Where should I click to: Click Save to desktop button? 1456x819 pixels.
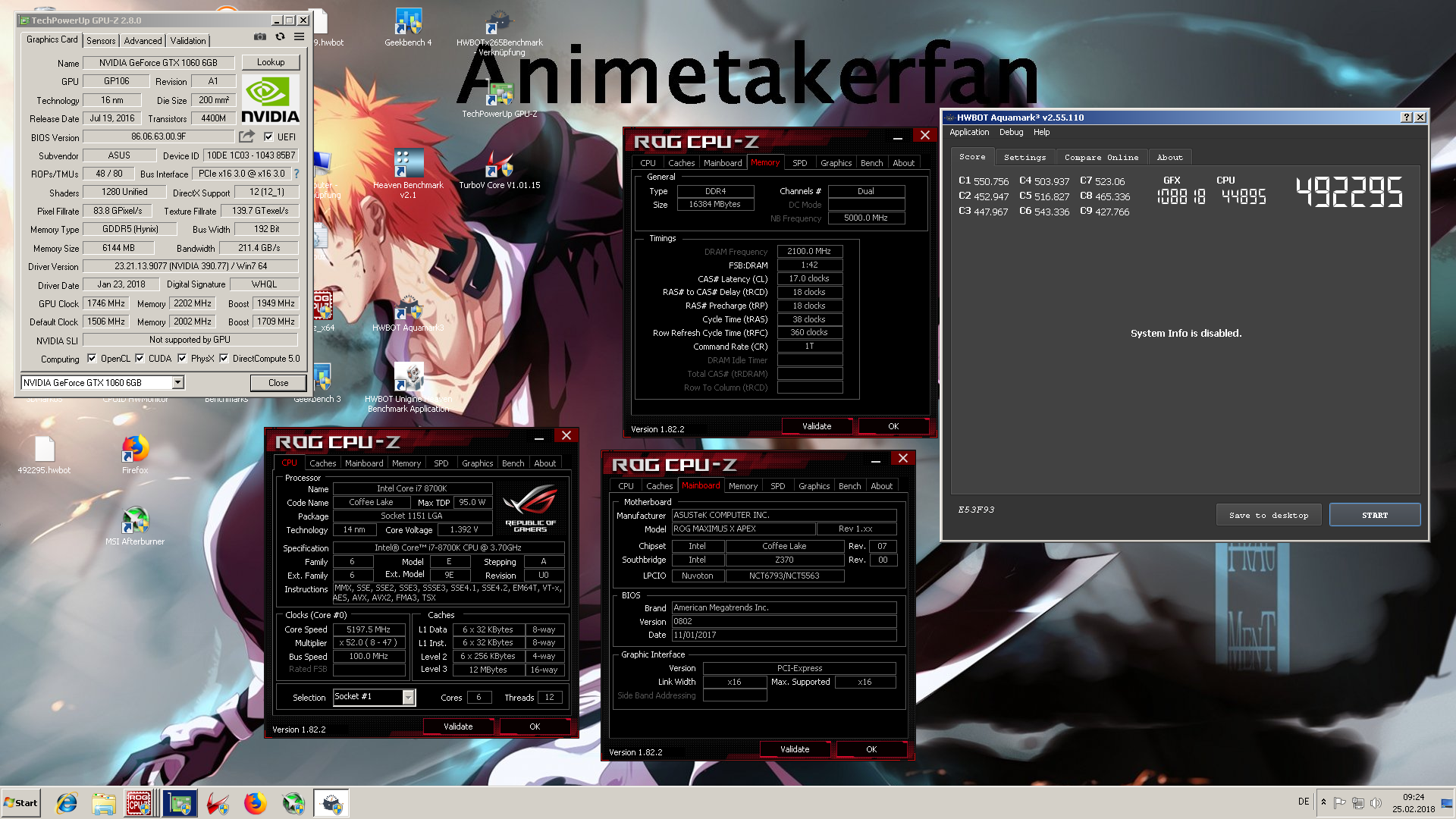[1269, 515]
